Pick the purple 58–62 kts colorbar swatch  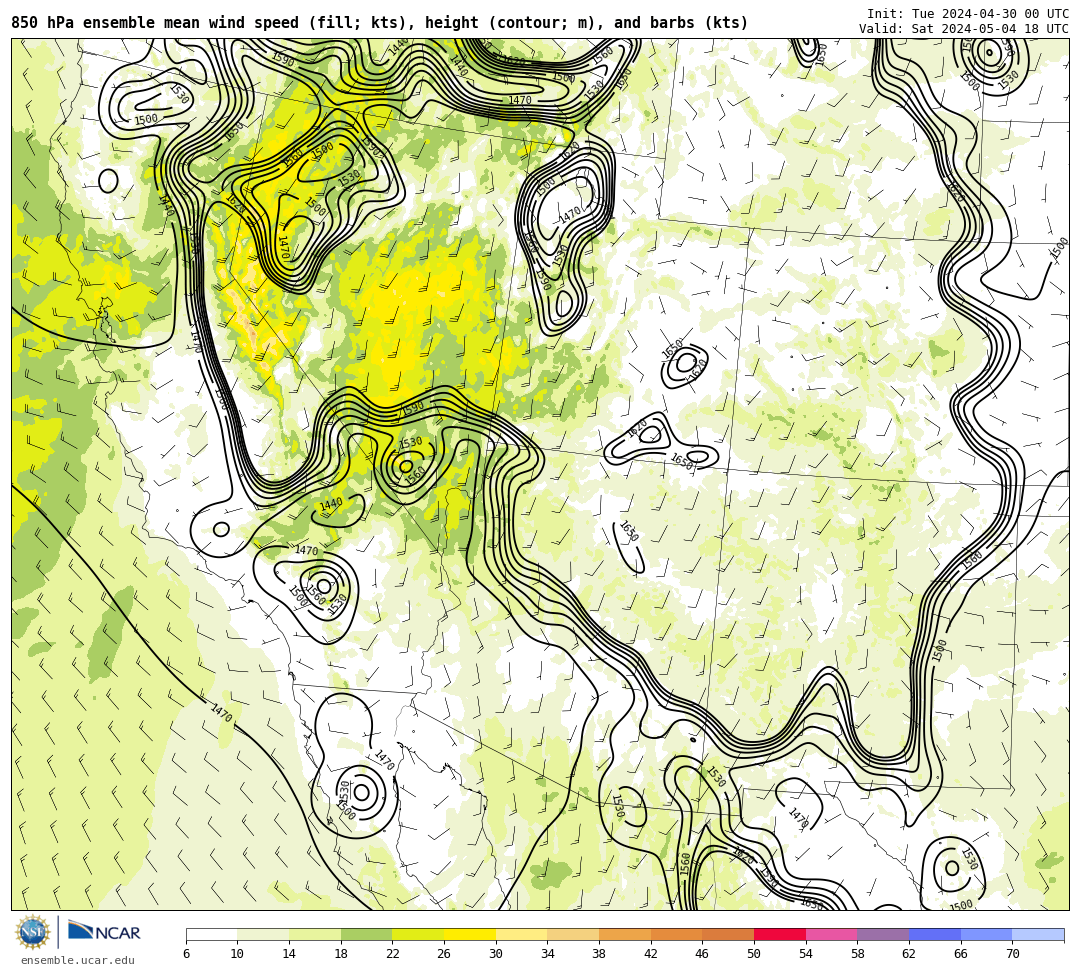coord(883,934)
